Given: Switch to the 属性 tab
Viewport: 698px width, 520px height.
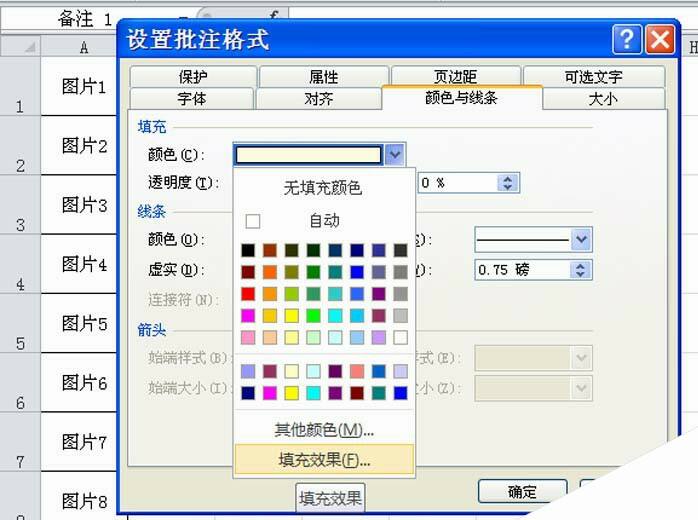Looking at the screenshot, I should point(324,77).
